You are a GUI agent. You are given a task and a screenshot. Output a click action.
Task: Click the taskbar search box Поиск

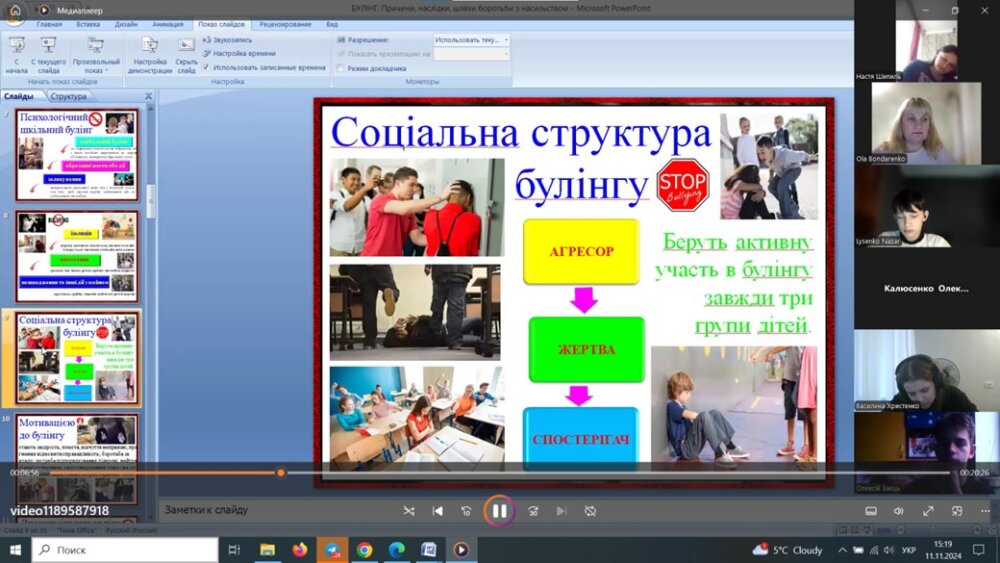pyautogui.click(x=125, y=550)
